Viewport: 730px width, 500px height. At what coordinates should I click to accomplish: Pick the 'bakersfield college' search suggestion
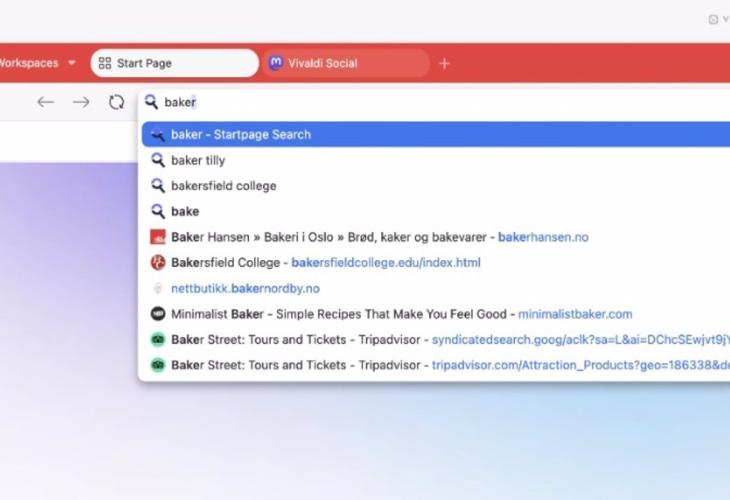tap(223, 186)
